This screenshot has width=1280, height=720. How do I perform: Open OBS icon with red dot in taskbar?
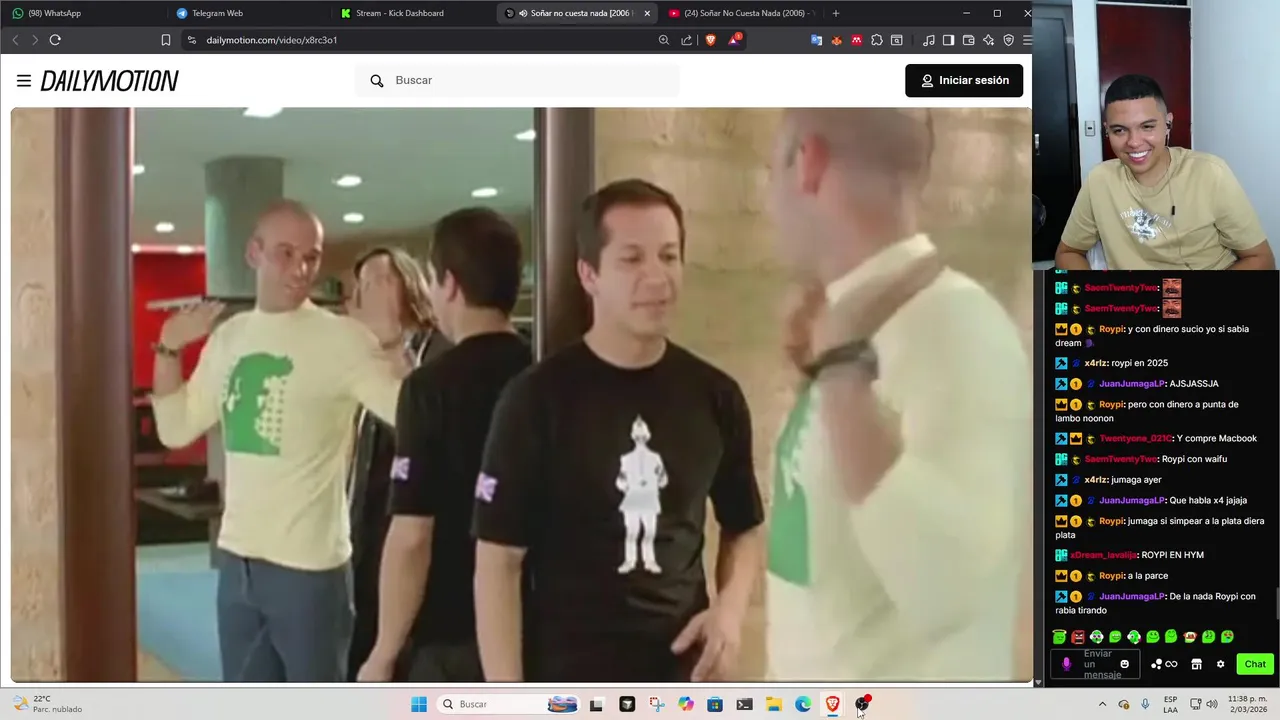(x=862, y=704)
